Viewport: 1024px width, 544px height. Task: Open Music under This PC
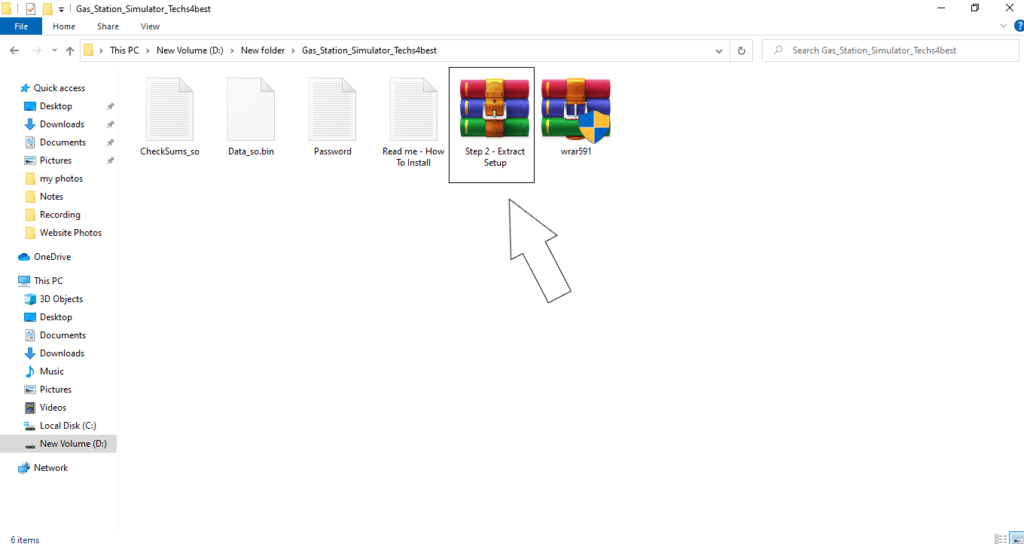point(52,371)
